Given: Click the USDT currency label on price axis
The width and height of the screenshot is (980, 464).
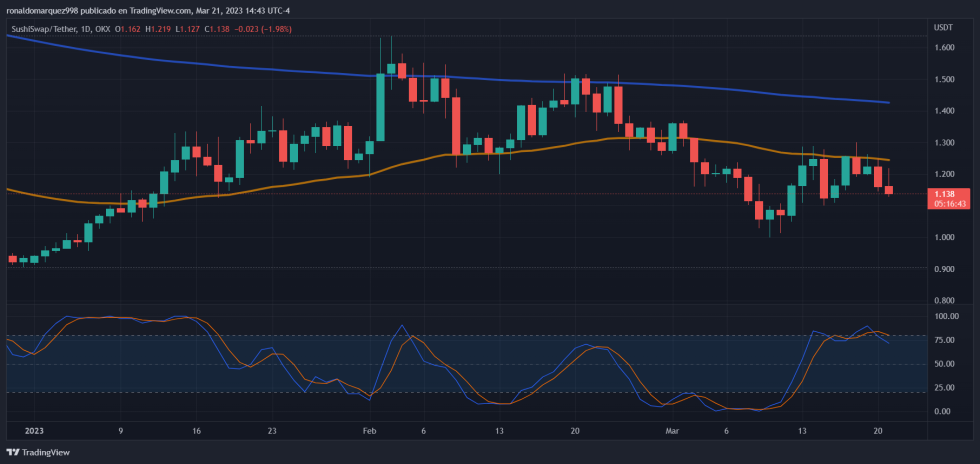Looking at the screenshot, I should 942,27.
